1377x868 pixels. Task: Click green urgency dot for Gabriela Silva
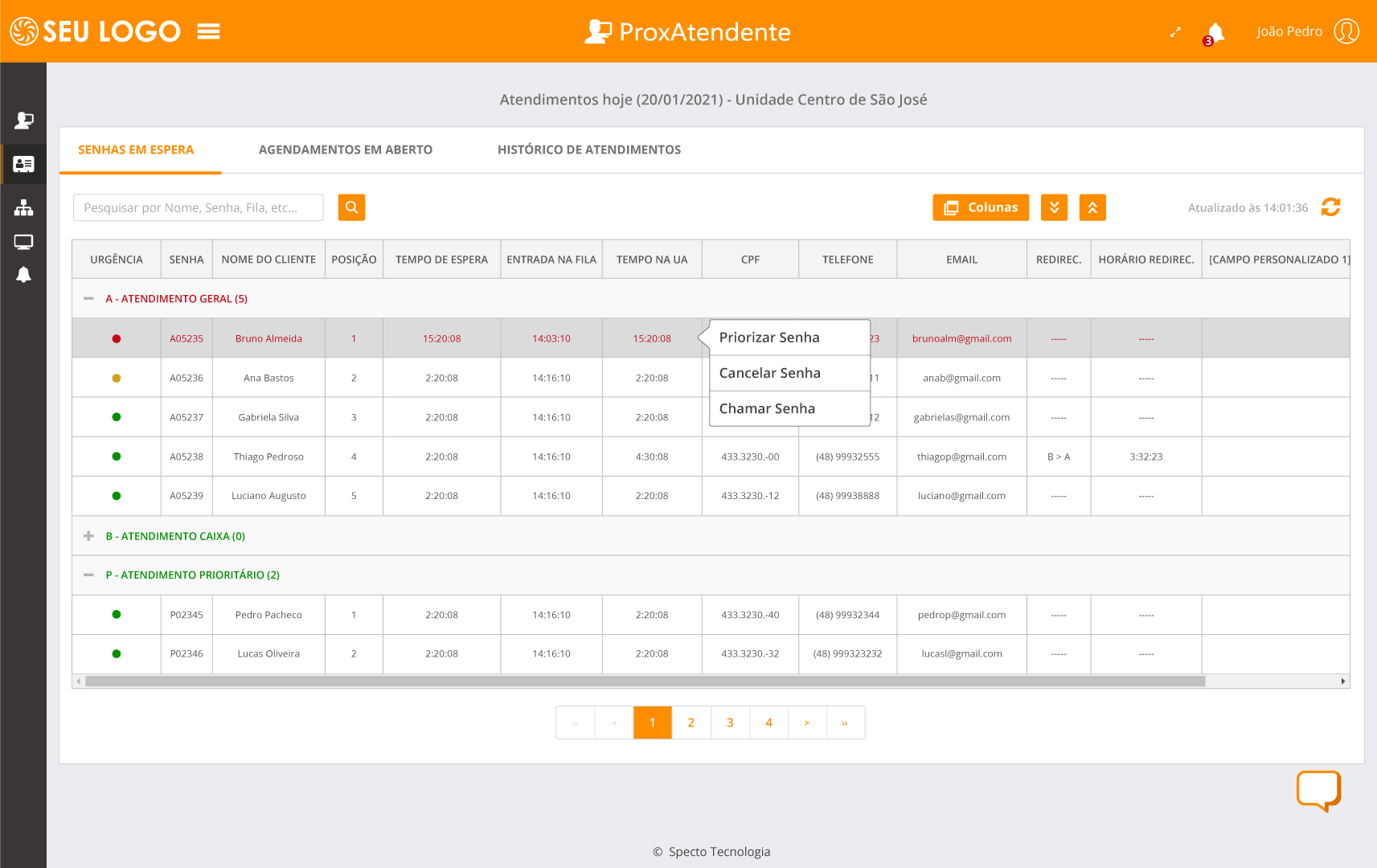coord(117,417)
